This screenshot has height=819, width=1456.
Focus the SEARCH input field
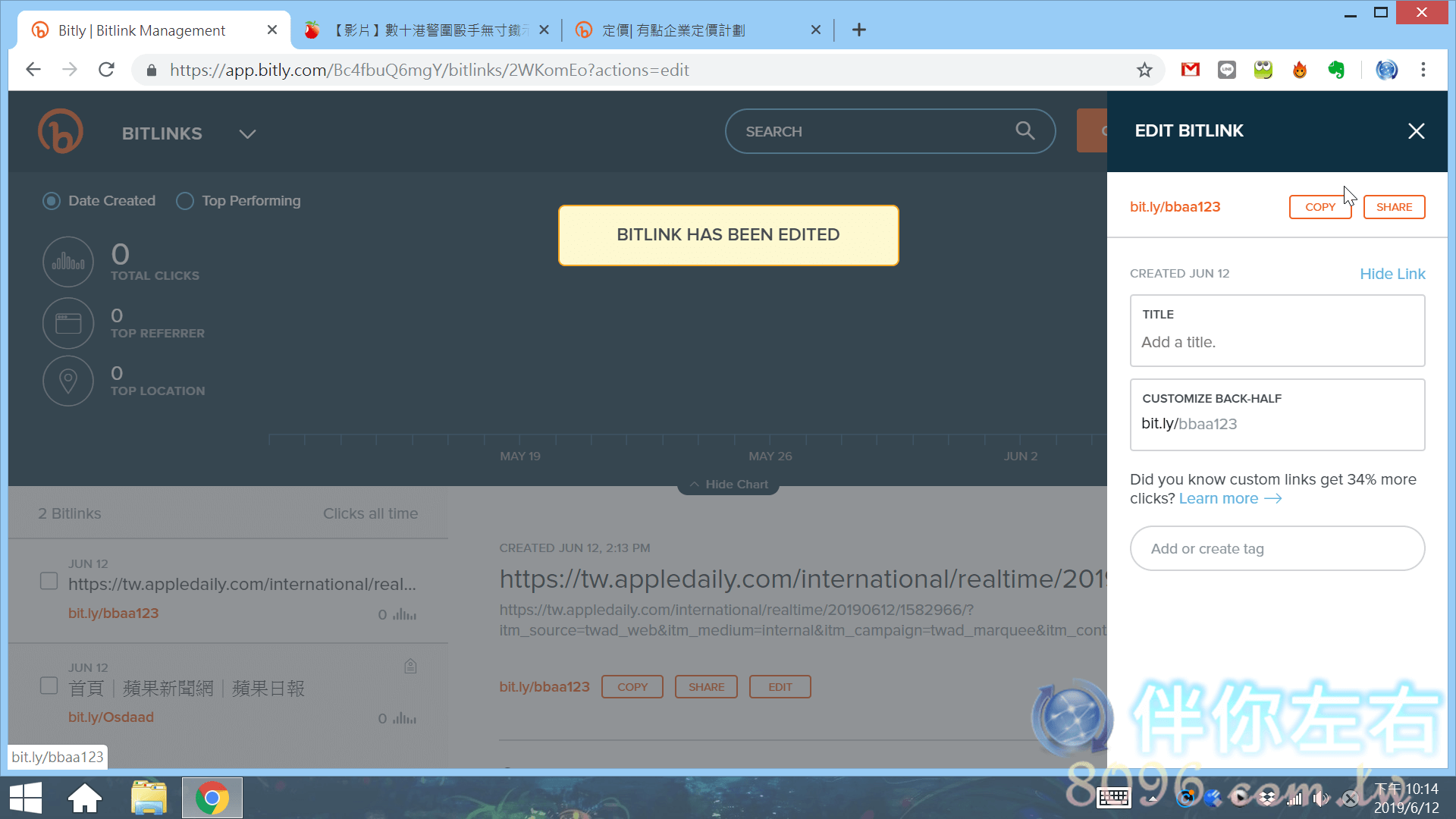(890, 131)
